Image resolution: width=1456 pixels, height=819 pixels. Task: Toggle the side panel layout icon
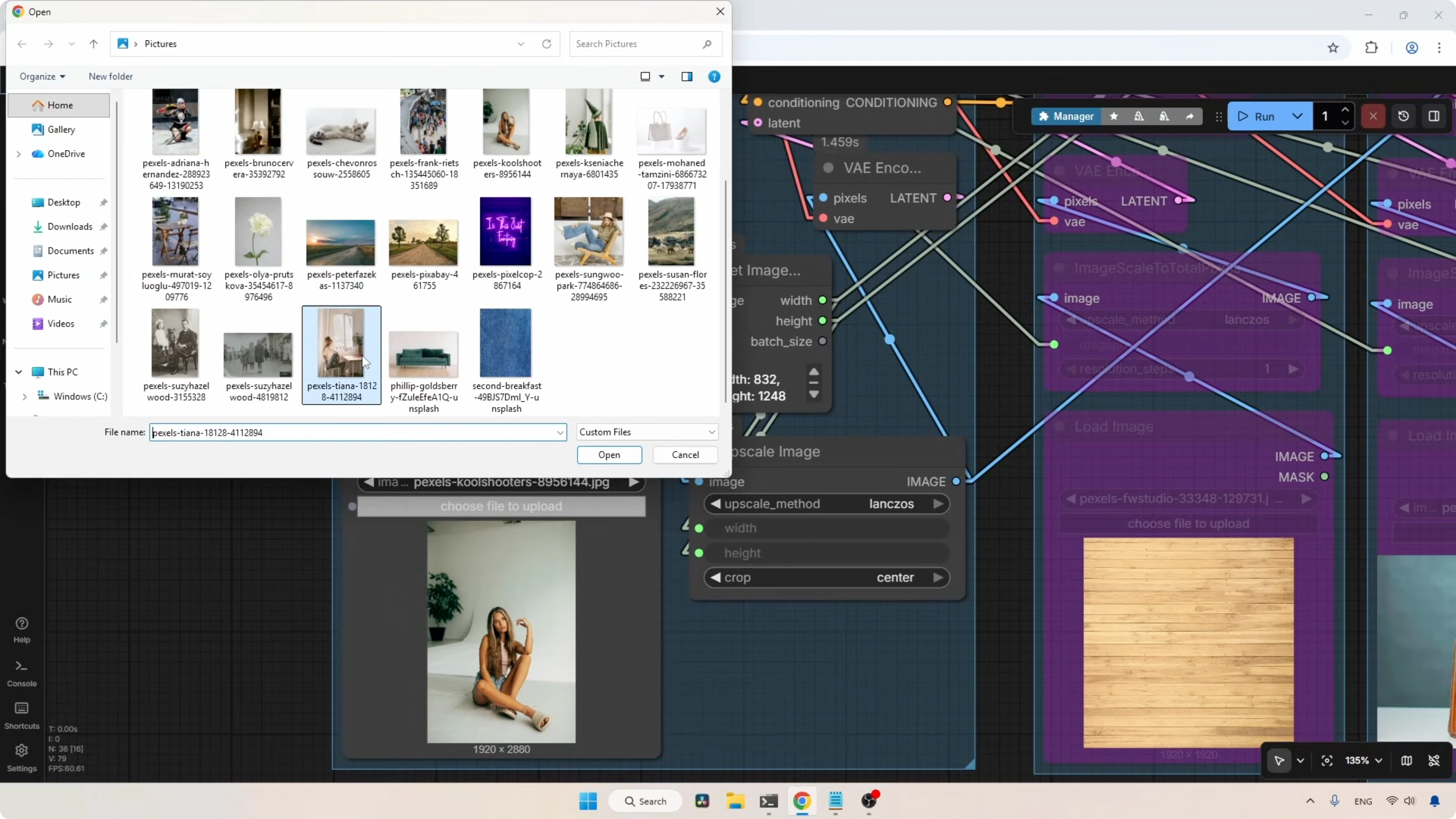pos(1434,116)
